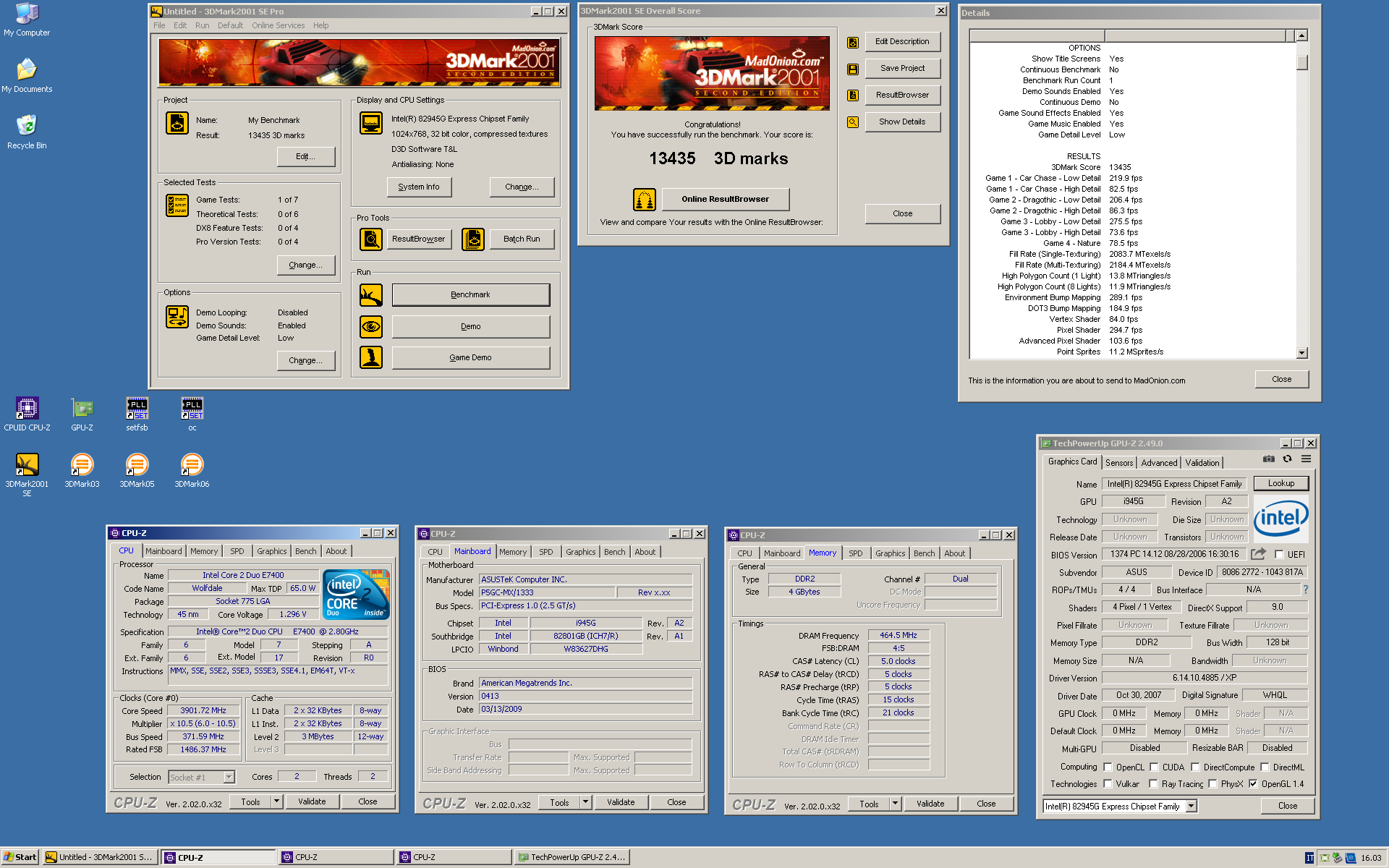Click the Show Details magnifier icon
This screenshot has width=1389, height=868.
click(853, 122)
